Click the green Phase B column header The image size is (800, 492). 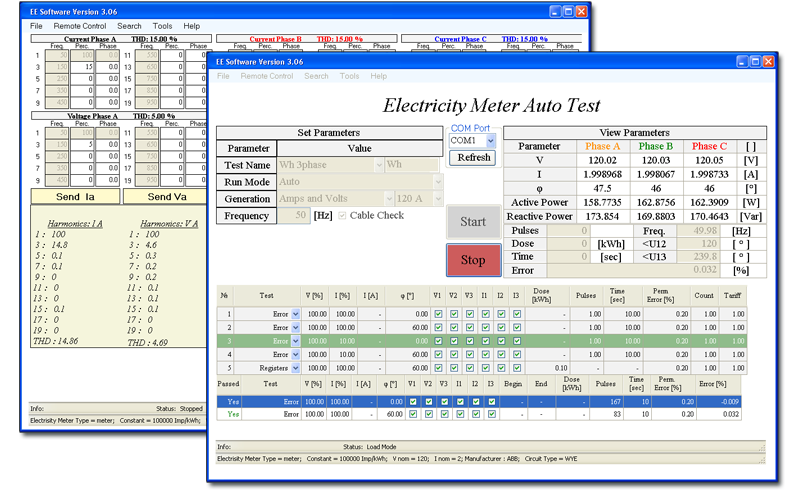pos(656,146)
